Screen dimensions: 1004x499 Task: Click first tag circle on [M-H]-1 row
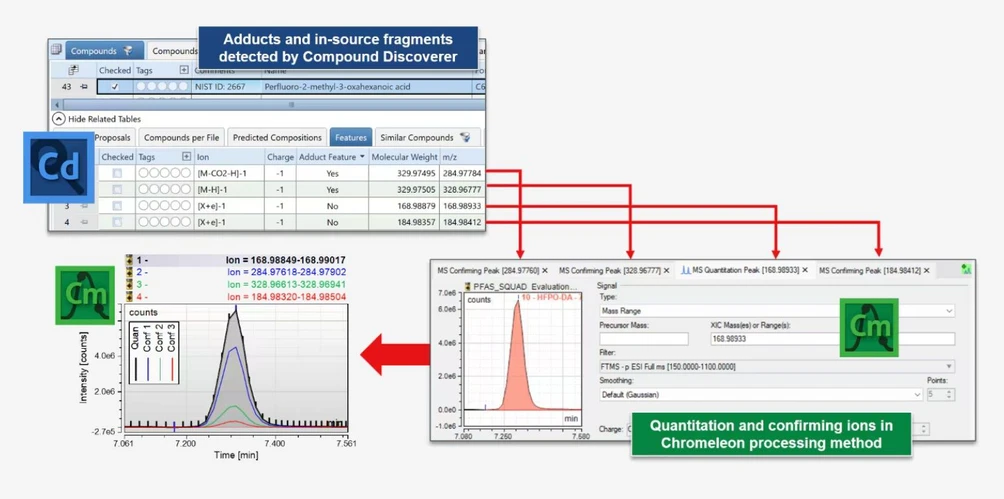143,190
